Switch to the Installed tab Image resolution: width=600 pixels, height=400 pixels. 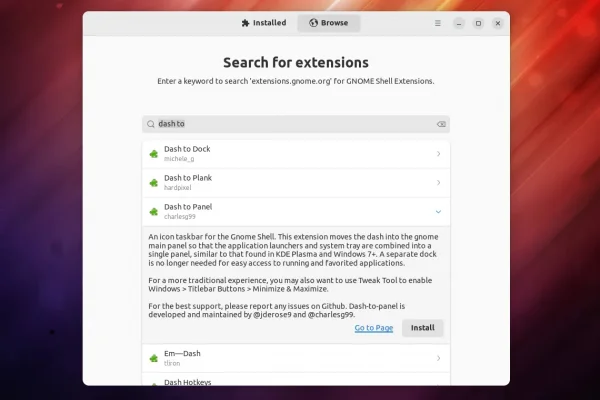[264, 23]
